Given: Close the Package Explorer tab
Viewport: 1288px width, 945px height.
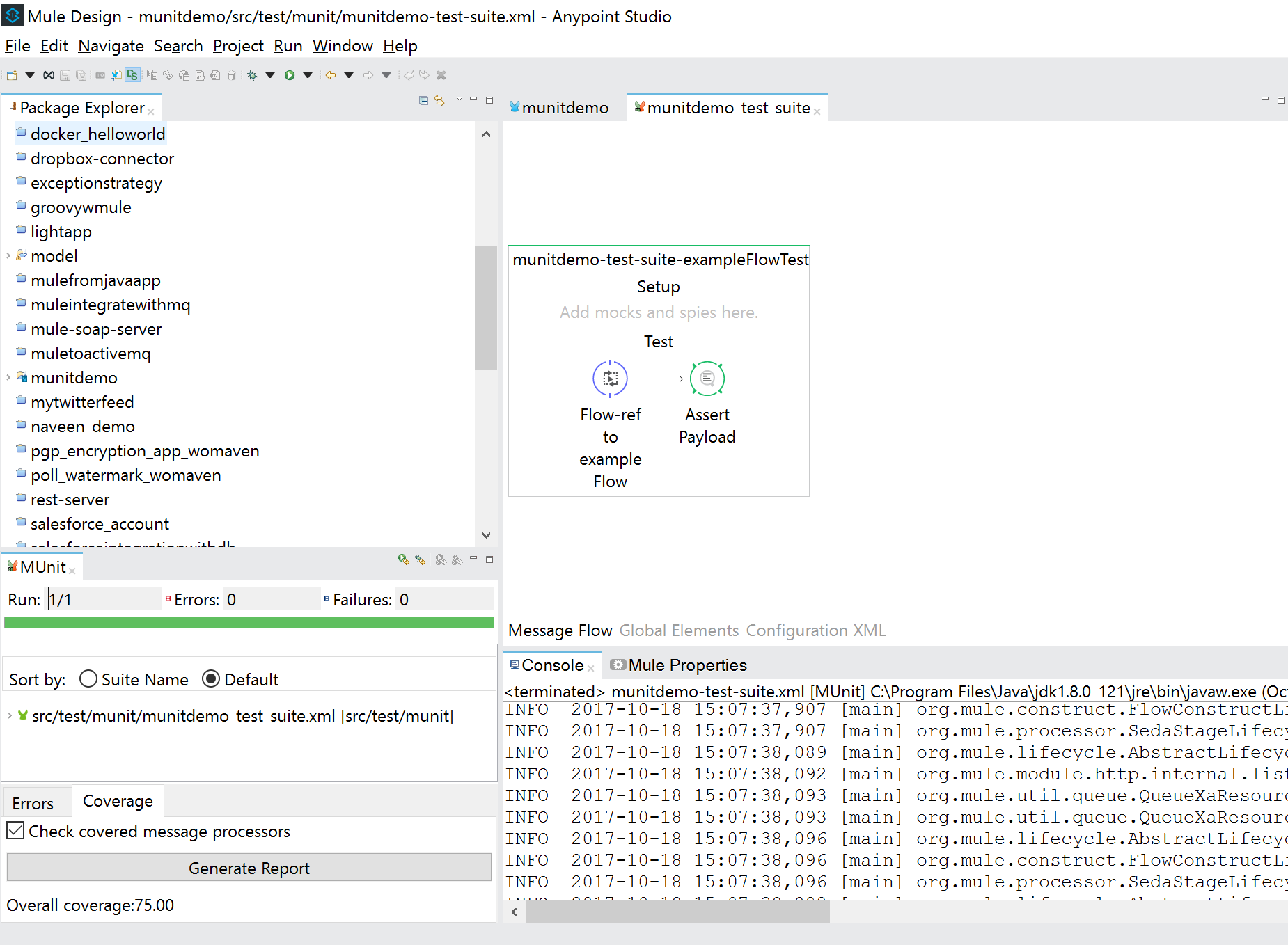Looking at the screenshot, I should tap(151, 111).
